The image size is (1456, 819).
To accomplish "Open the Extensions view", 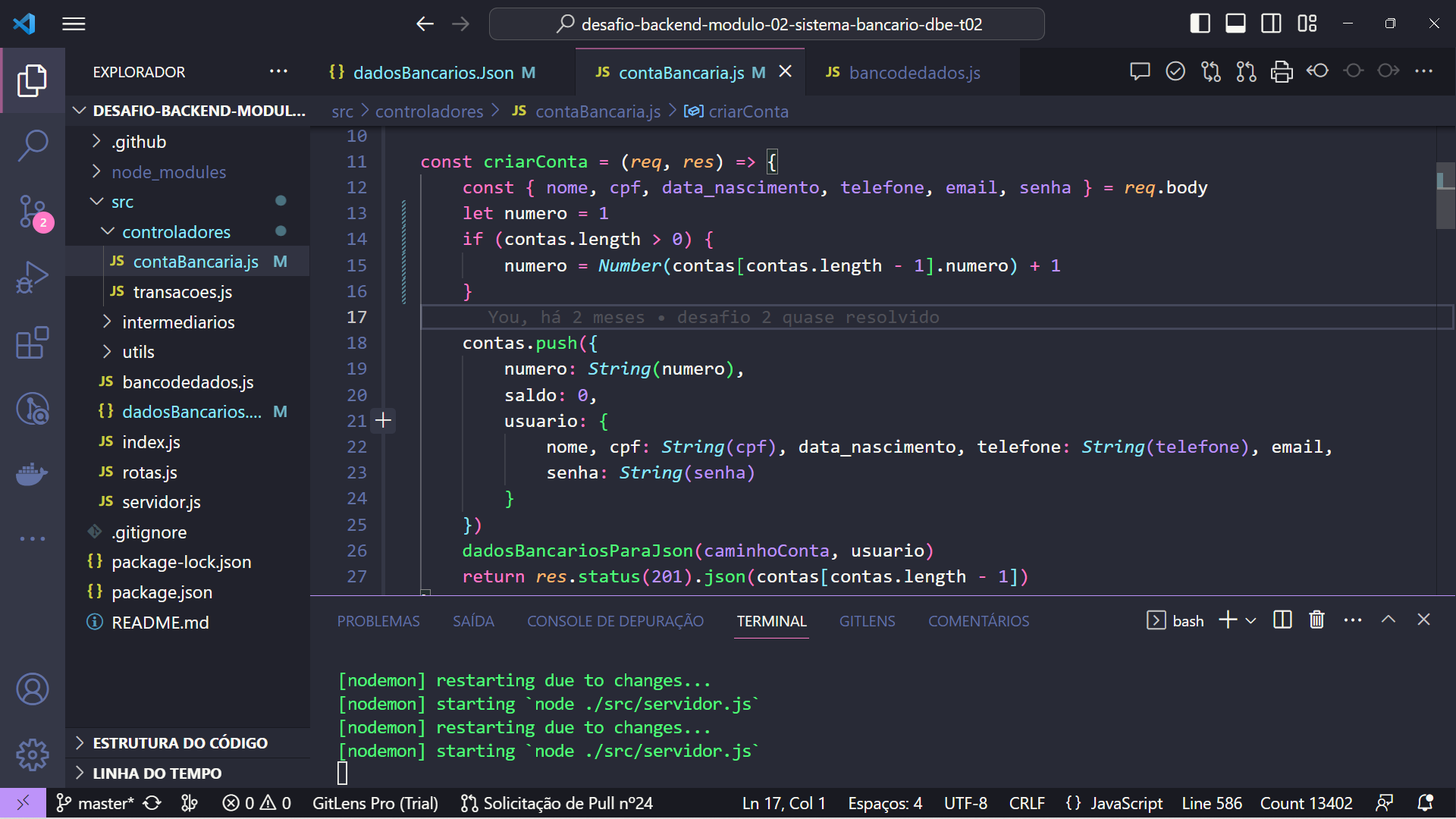I will point(33,344).
